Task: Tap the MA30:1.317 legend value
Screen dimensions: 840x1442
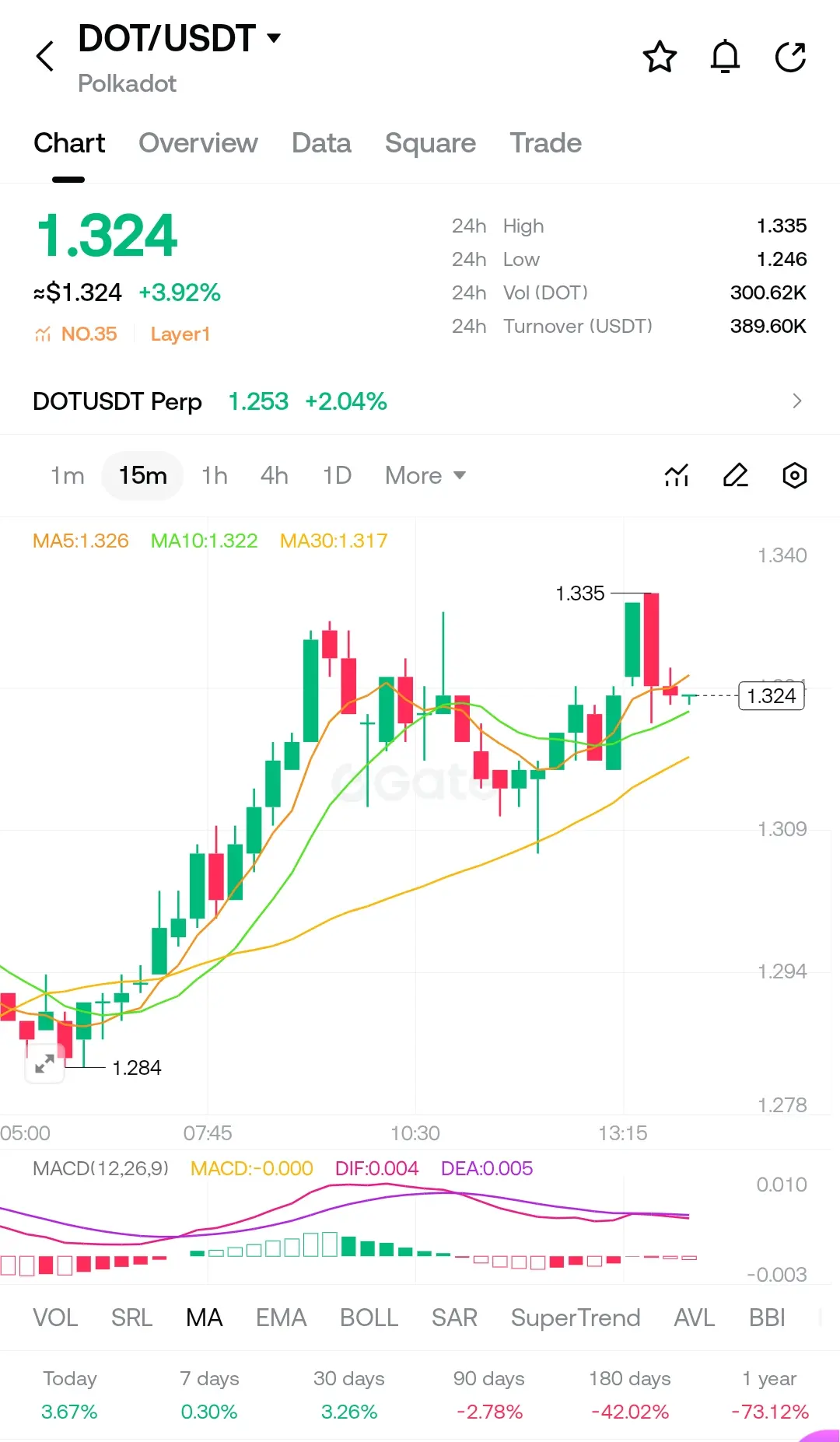Action: tap(334, 541)
